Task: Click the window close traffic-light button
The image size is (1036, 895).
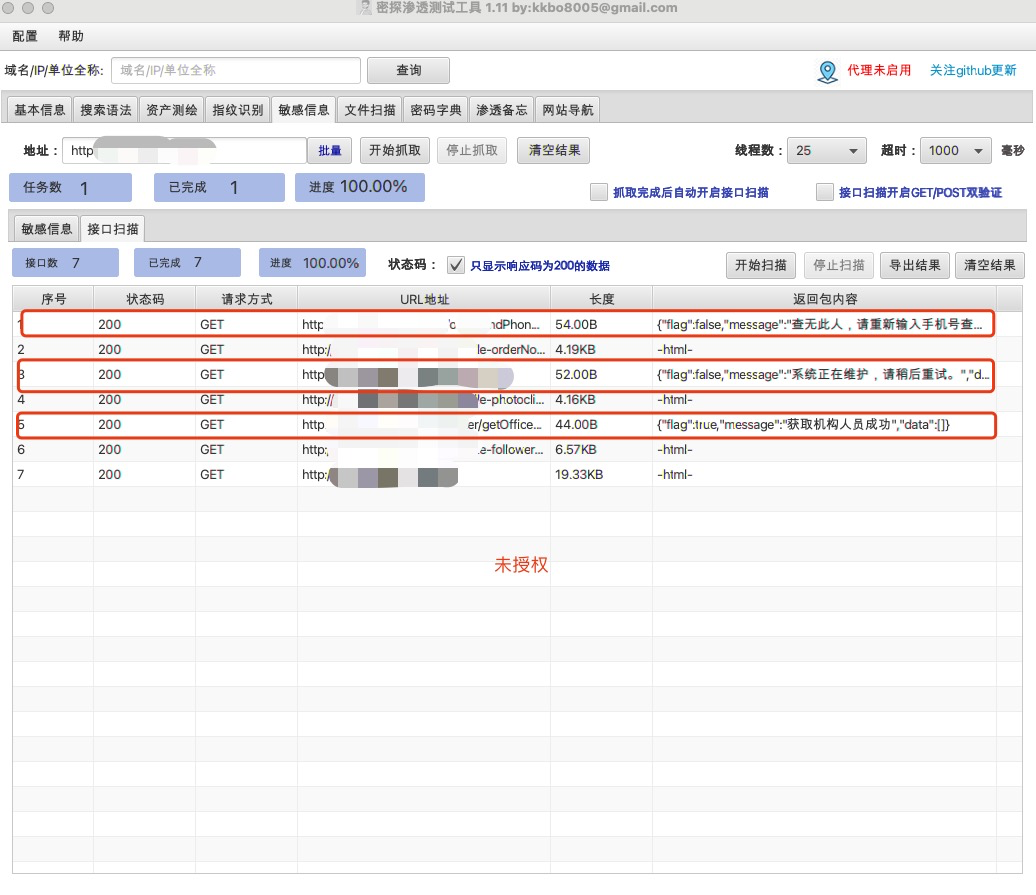Action: coord(9,8)
